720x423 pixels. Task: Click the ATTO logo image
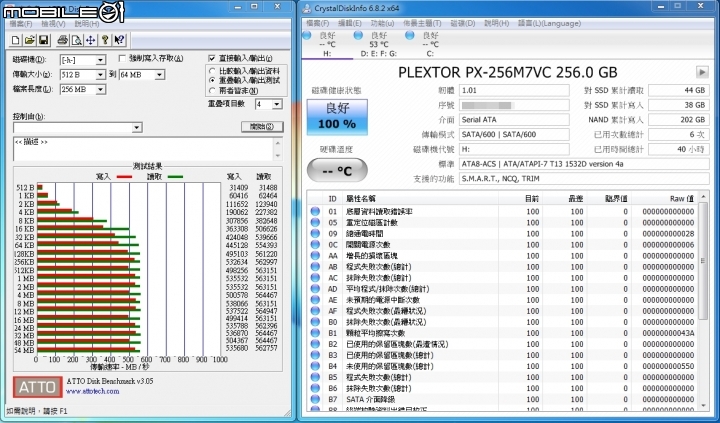pos(38,387)
